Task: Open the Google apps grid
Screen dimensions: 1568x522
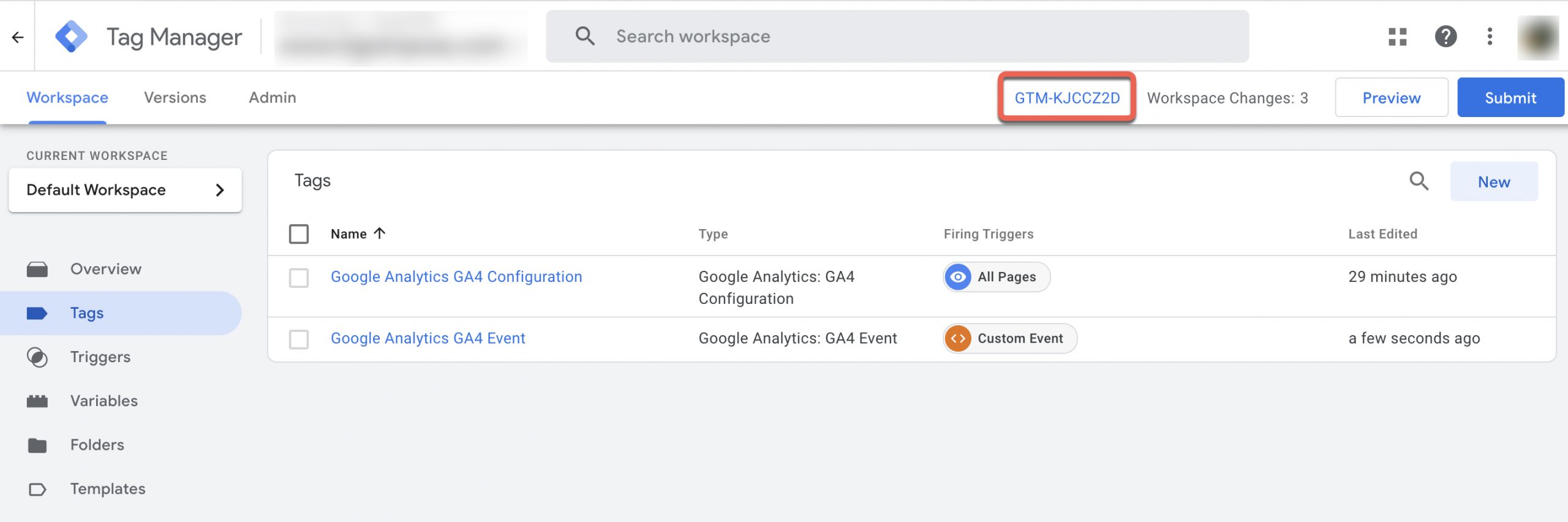Action: (1397, 37)
